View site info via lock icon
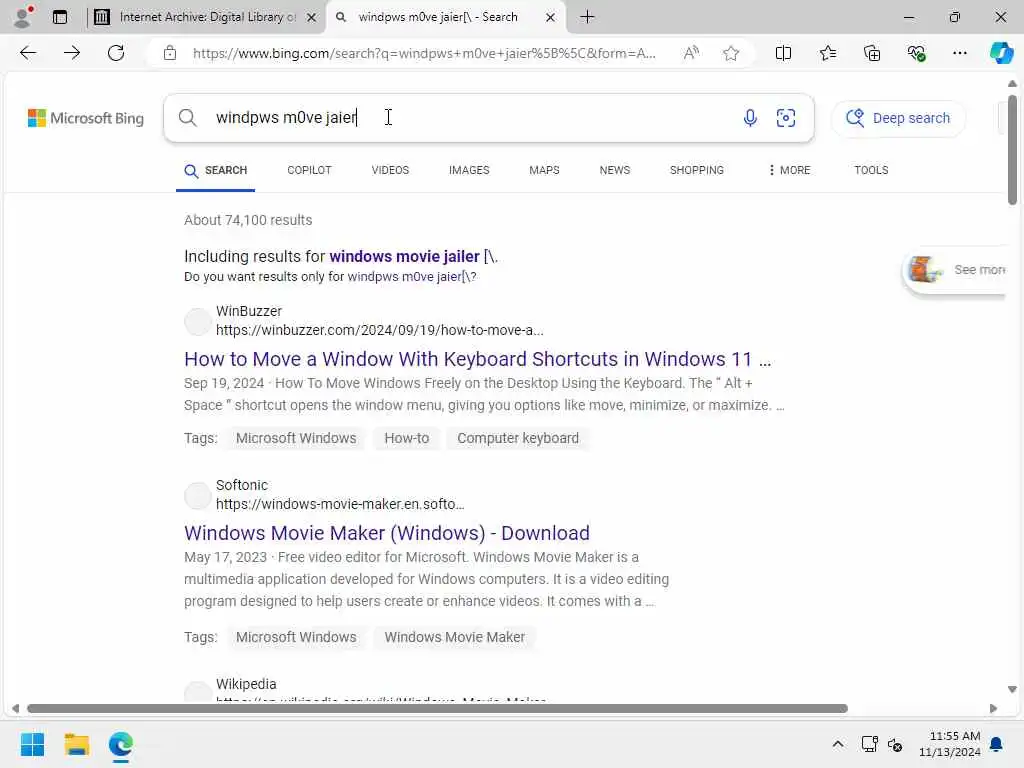The width and height of the screenshot is (1024, 768). [x=170, y=53]
